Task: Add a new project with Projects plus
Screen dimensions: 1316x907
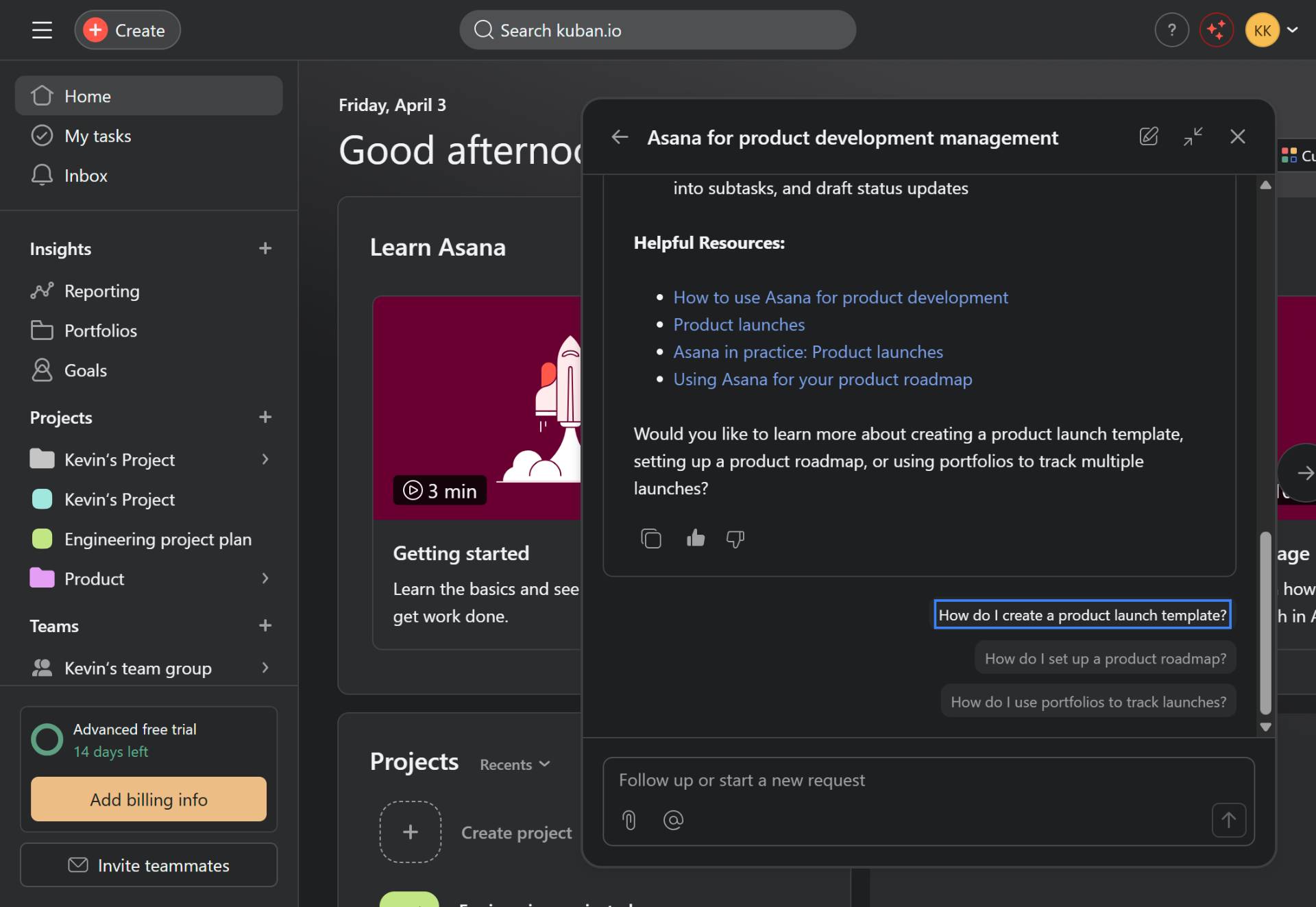Action: click(x=265, y=417)
